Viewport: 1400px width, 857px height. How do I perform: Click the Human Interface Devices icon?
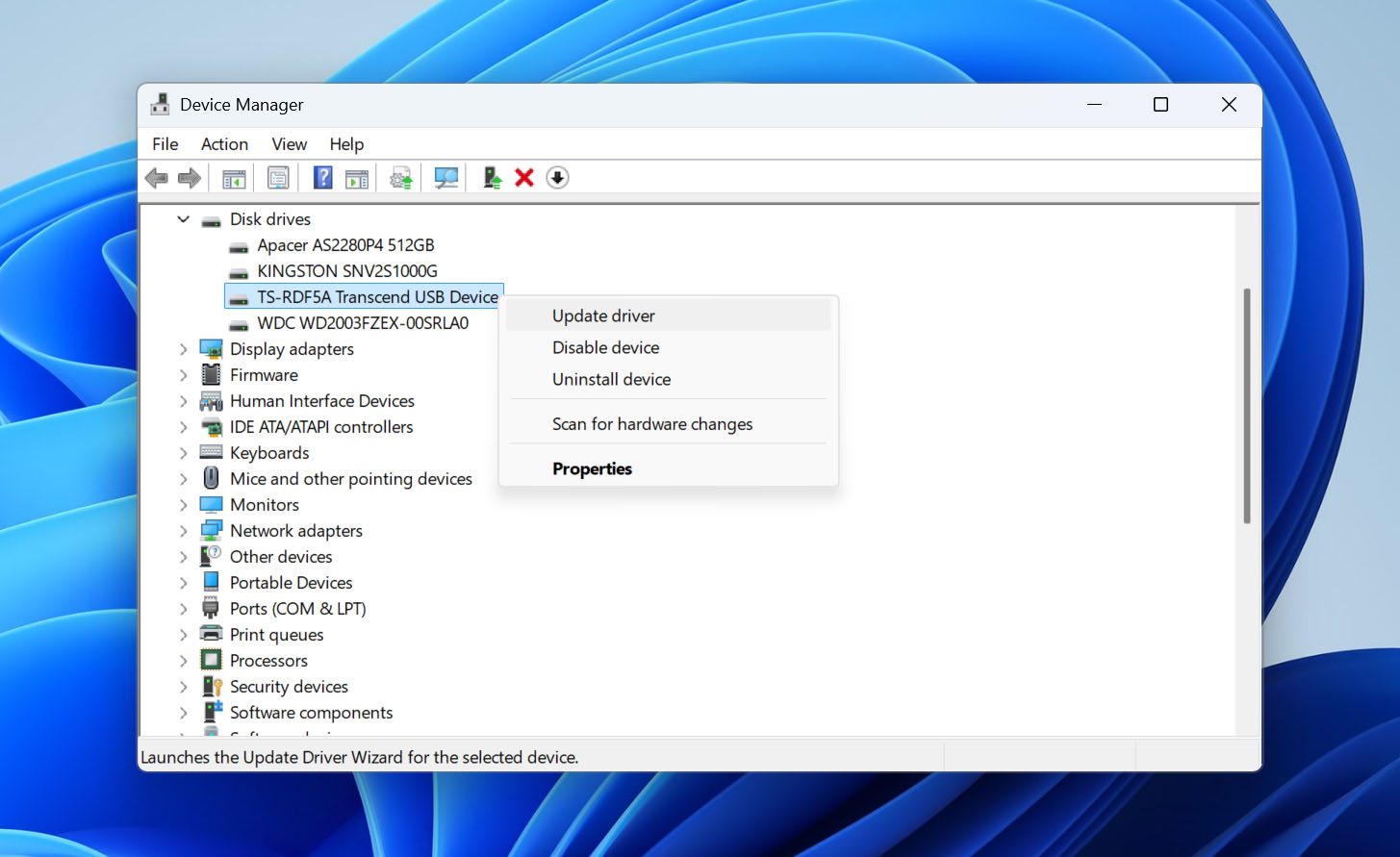tap(211, 400)
